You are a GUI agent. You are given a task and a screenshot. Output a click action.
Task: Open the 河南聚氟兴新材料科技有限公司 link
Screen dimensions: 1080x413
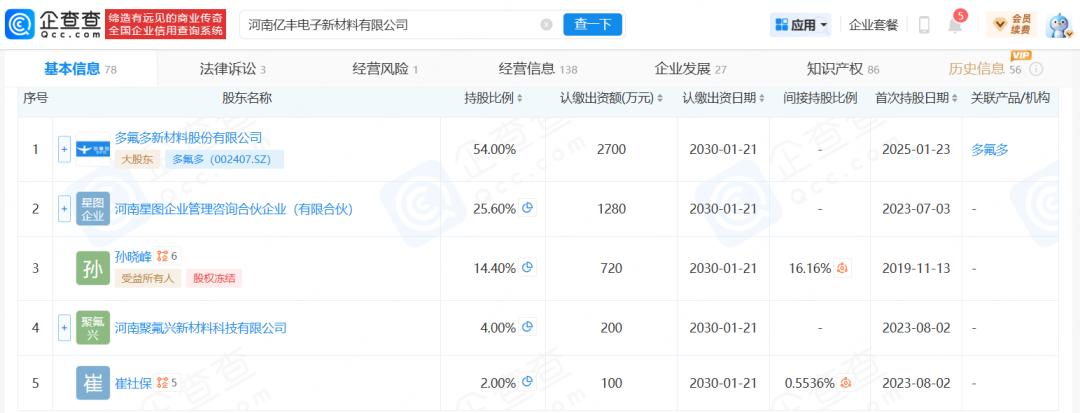200,328
